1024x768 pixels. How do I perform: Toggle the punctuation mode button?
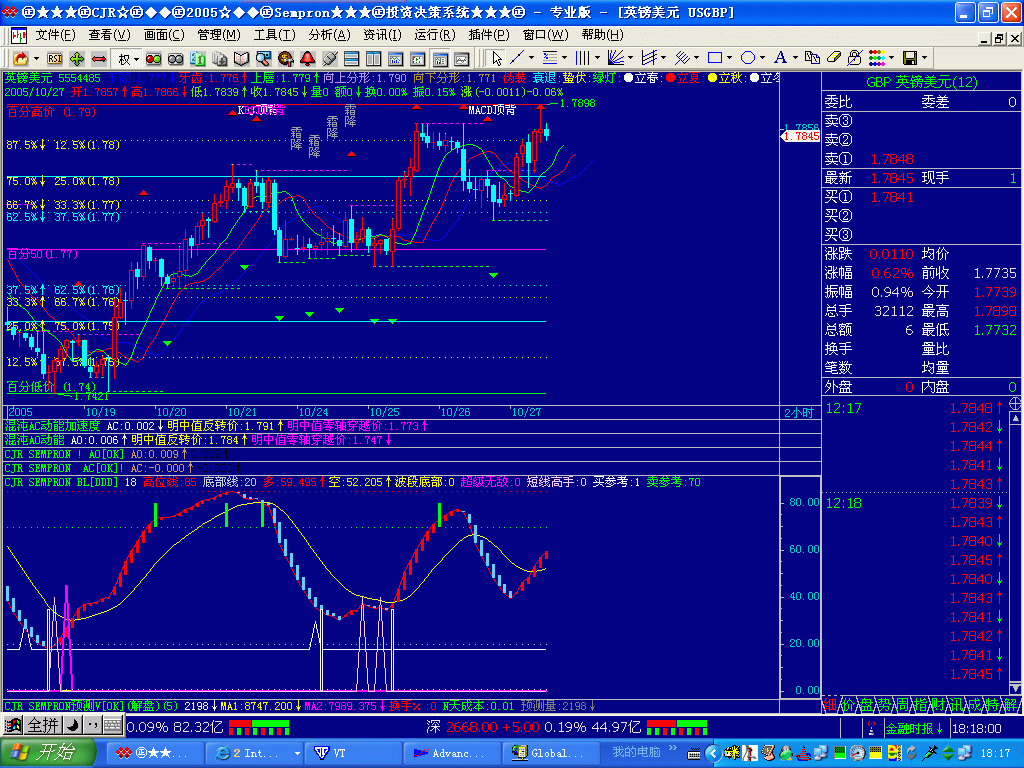(x=92, y=725)
